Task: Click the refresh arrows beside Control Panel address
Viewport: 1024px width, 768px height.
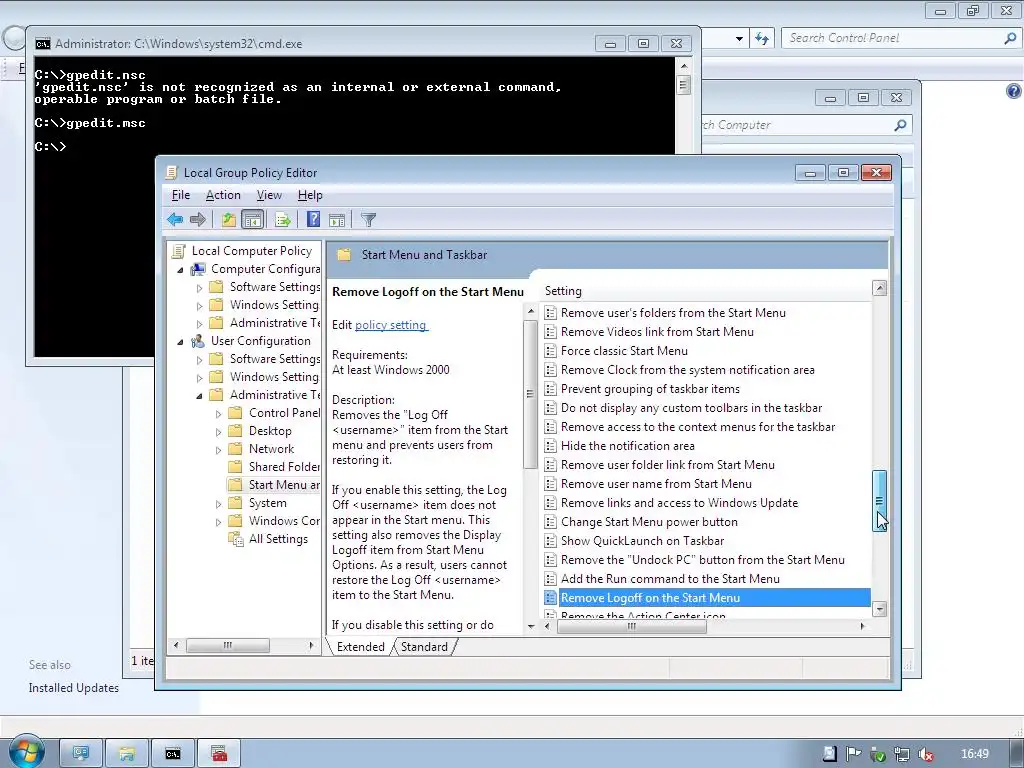Action: coord(761,39)
